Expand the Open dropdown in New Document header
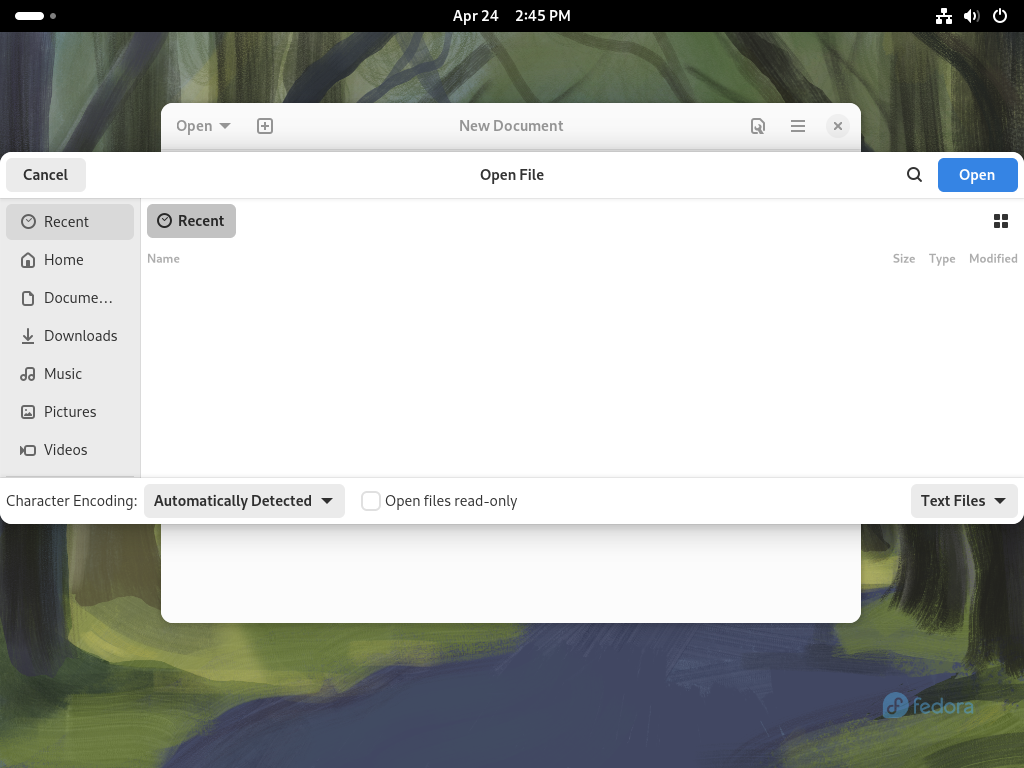 pyautogui.click(x=203, y=126)
